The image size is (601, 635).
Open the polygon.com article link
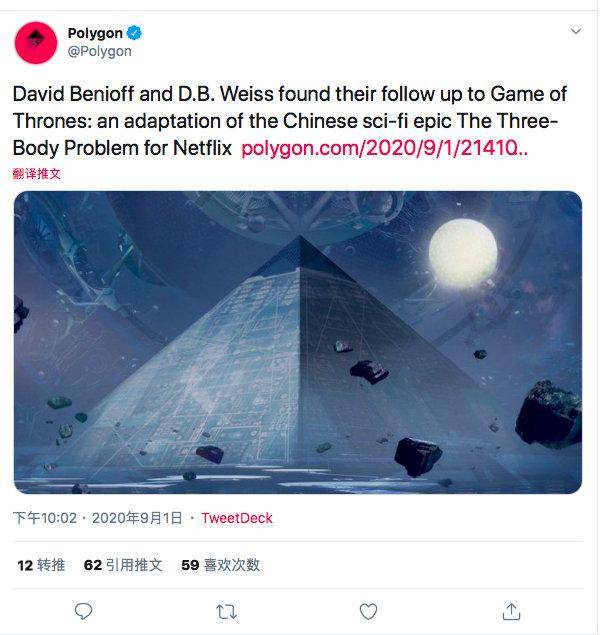(x=384, y=148)
